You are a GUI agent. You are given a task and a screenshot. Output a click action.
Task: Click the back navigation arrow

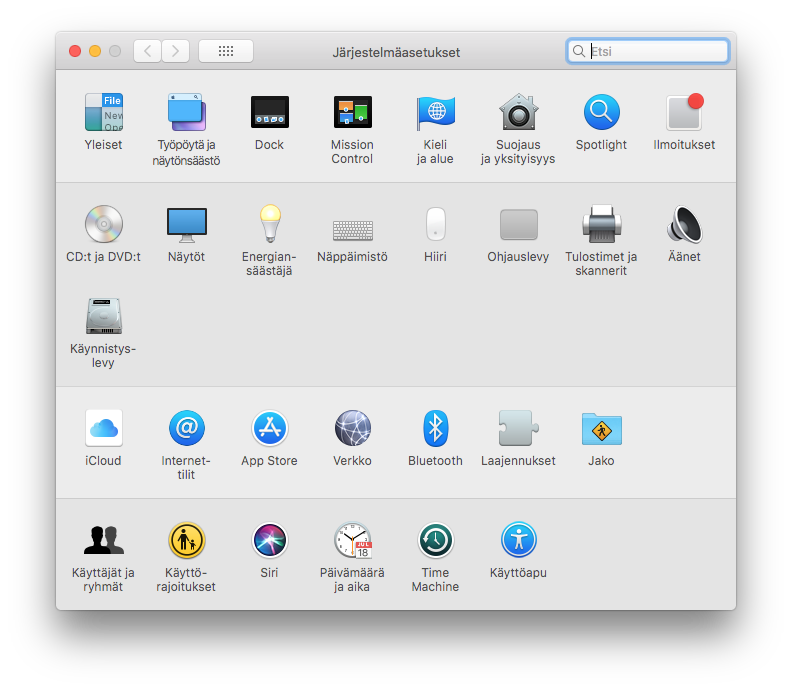pyautogui.click(x=147, y=51)
